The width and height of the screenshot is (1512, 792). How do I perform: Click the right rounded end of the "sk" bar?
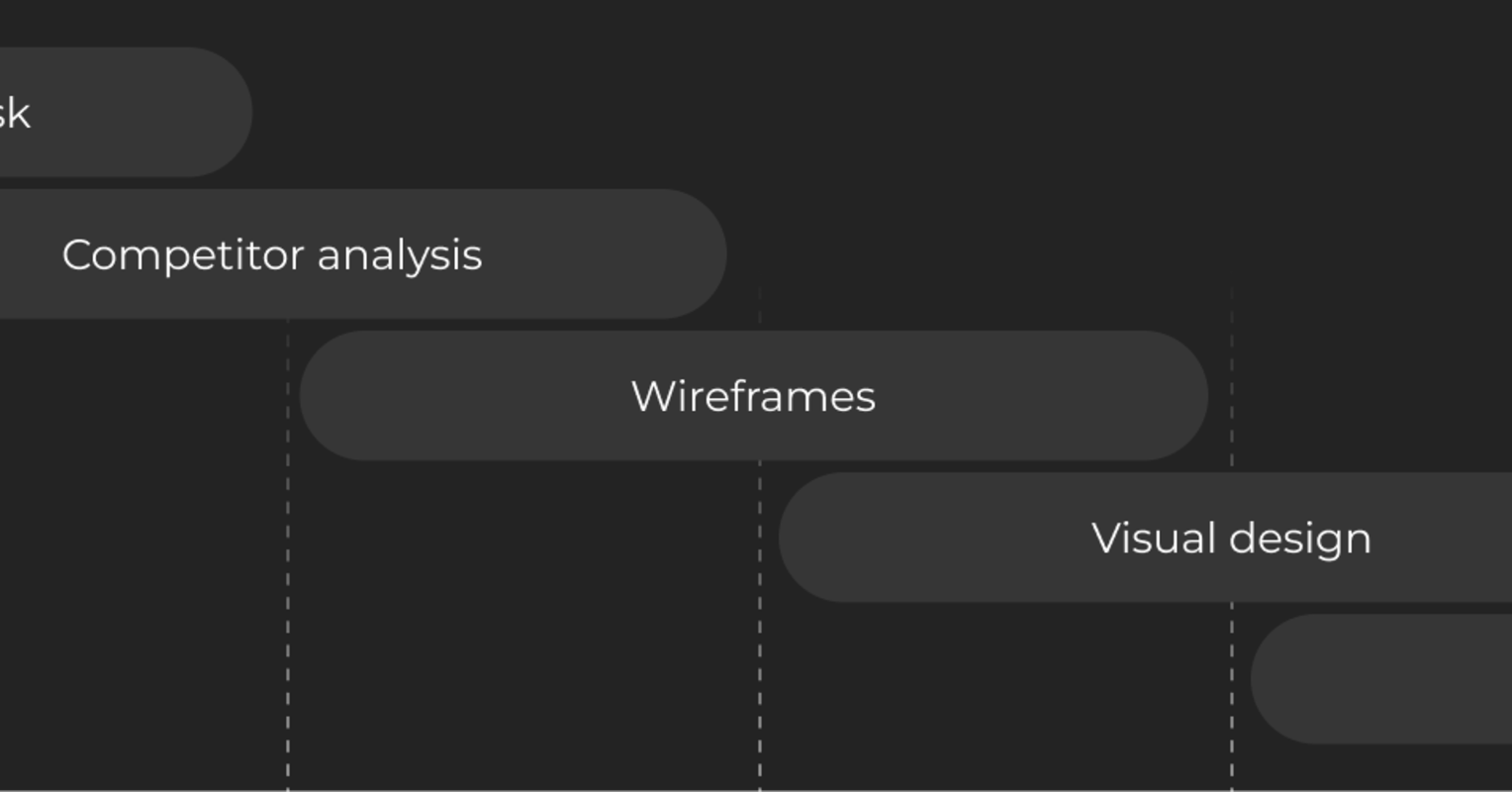pos(222,112)
